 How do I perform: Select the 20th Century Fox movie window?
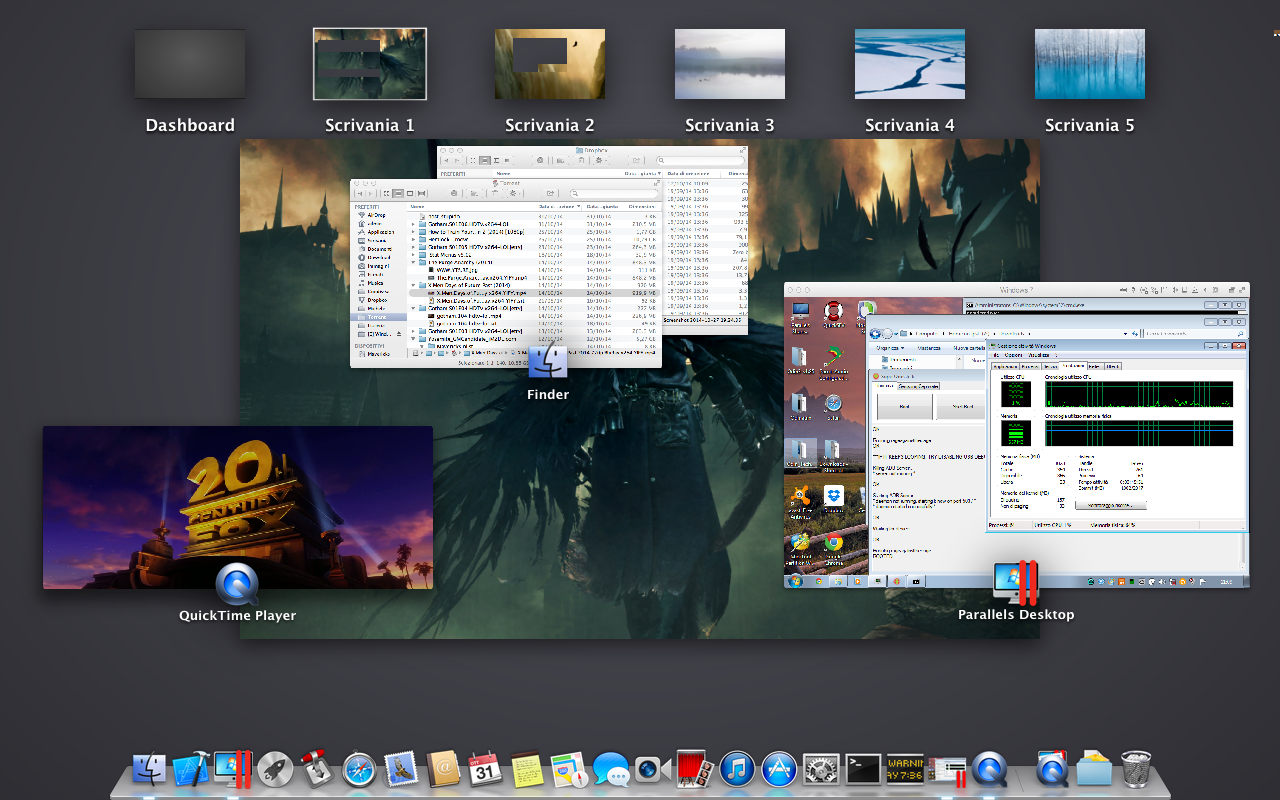click(238, 507)
